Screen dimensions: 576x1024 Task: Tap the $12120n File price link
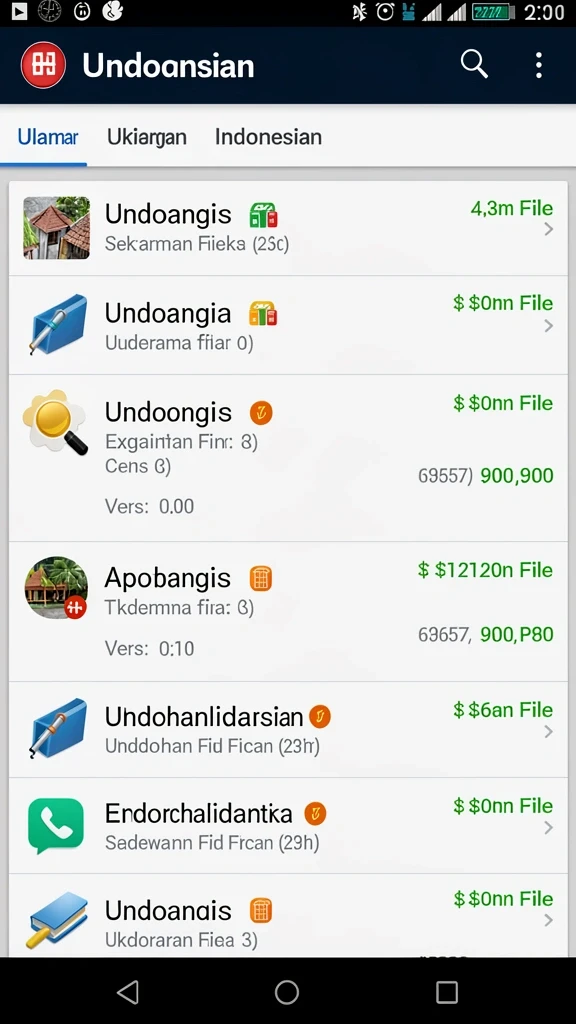pos(485,570)
